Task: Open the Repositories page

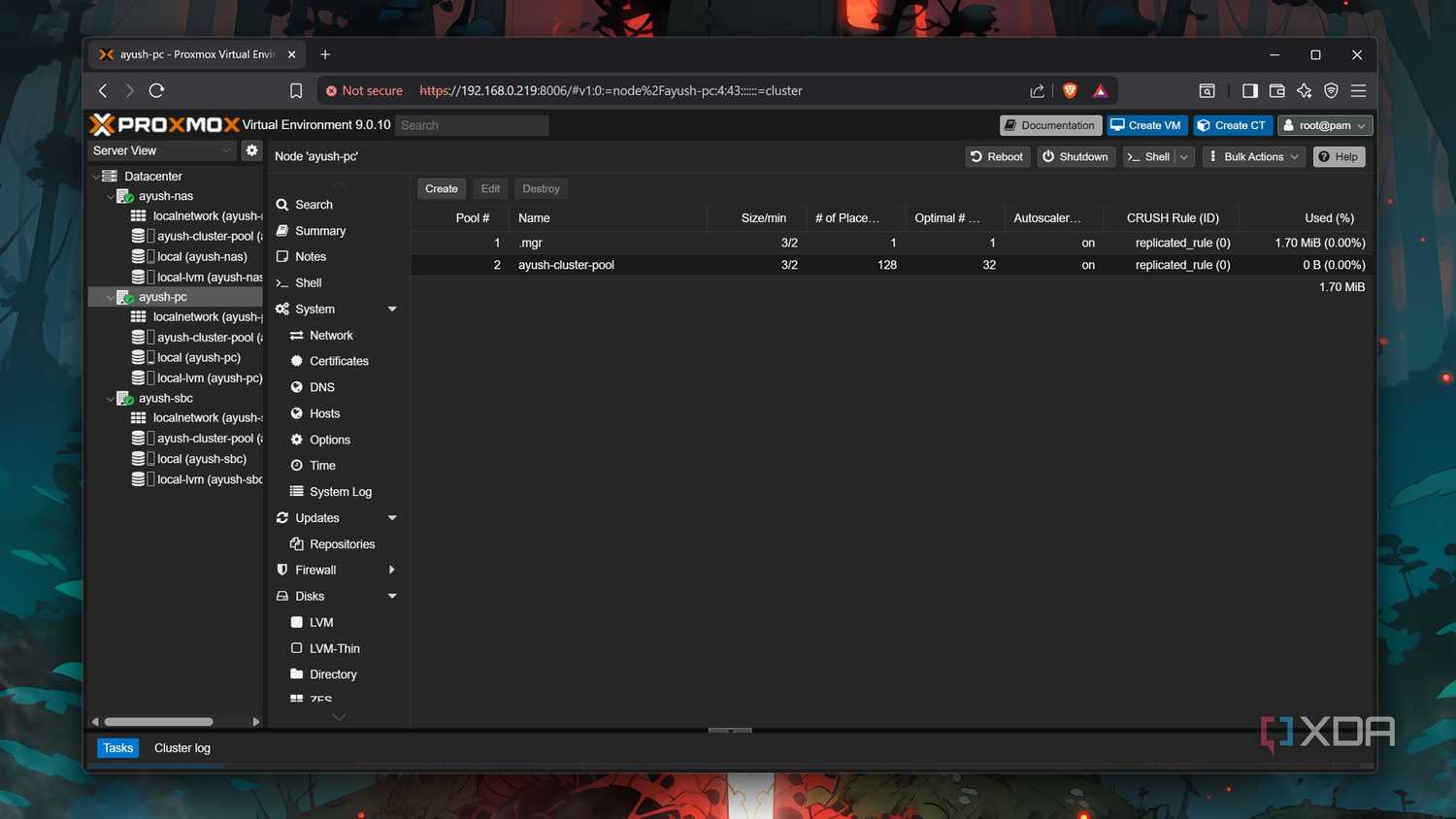Action: coord(342,544)
